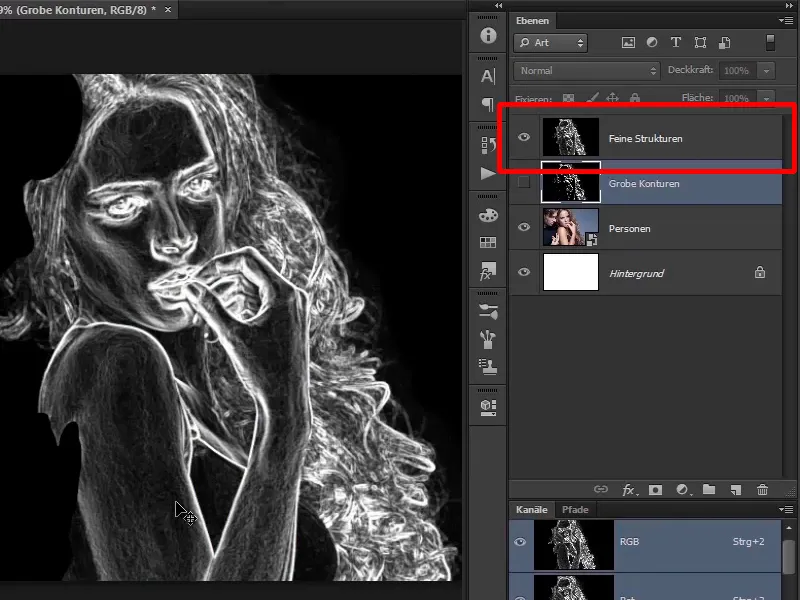
Task: Toggle the layer filter on/off switch
Action: click(770, 43)
